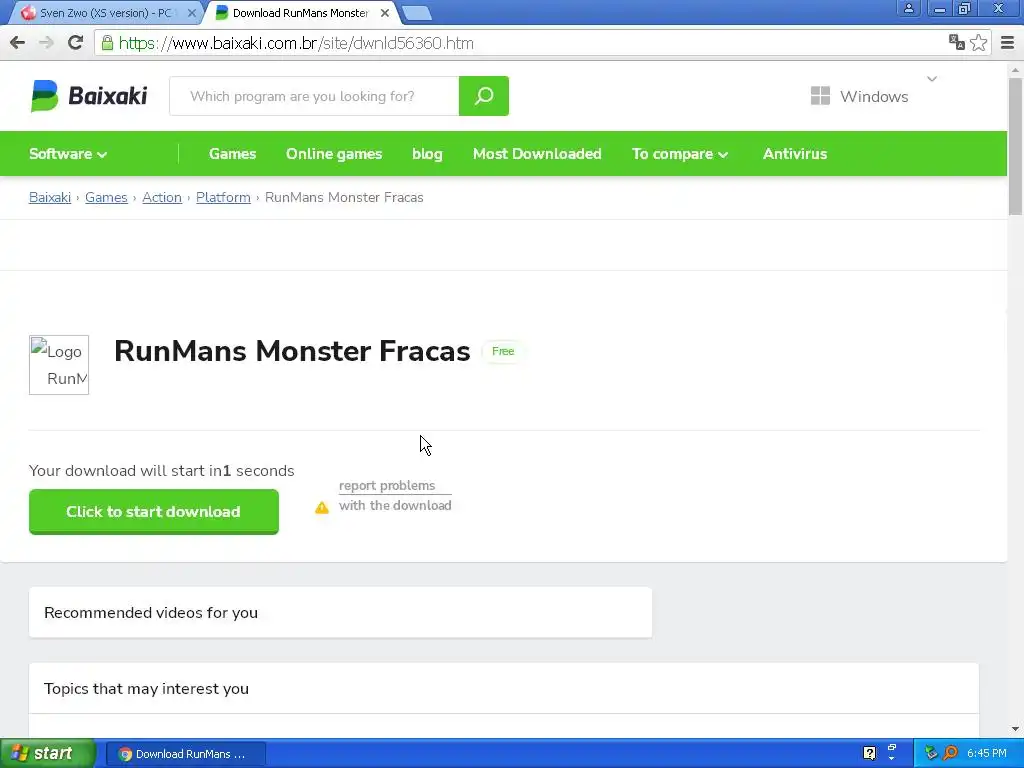Screen dimensions: 1024x768
Task: Switch to the Download RunMans Monster tab
Action: click(302, 13)
